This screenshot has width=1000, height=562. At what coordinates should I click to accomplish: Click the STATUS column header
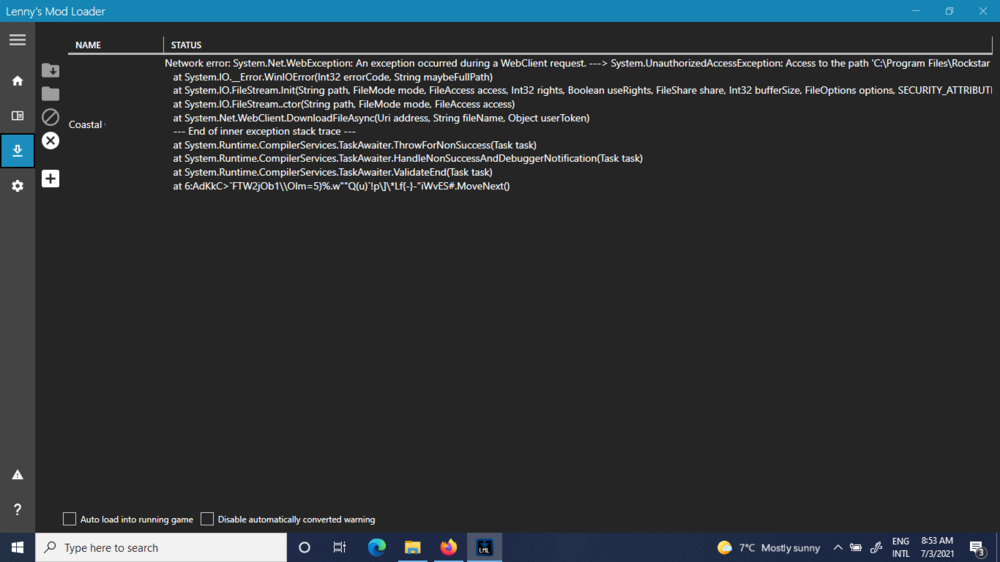click(x=186, y=45)
